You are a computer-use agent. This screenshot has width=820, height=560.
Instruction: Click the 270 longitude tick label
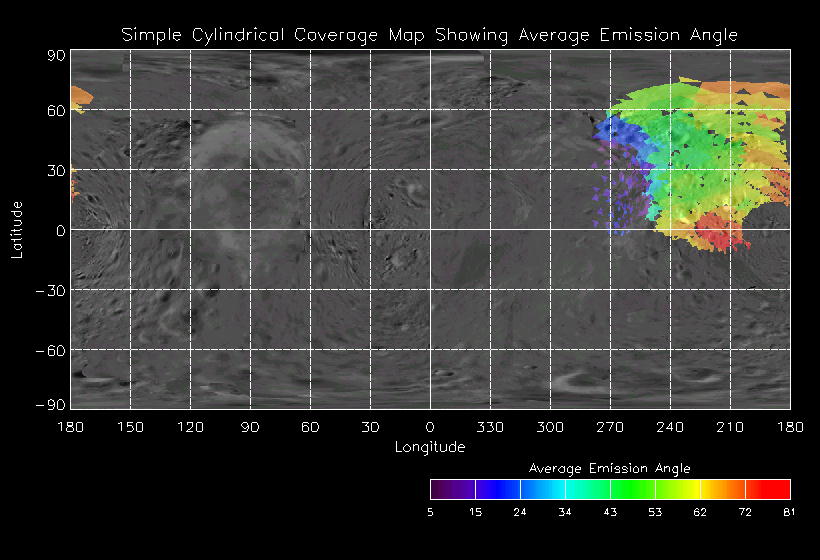point(610,428)
